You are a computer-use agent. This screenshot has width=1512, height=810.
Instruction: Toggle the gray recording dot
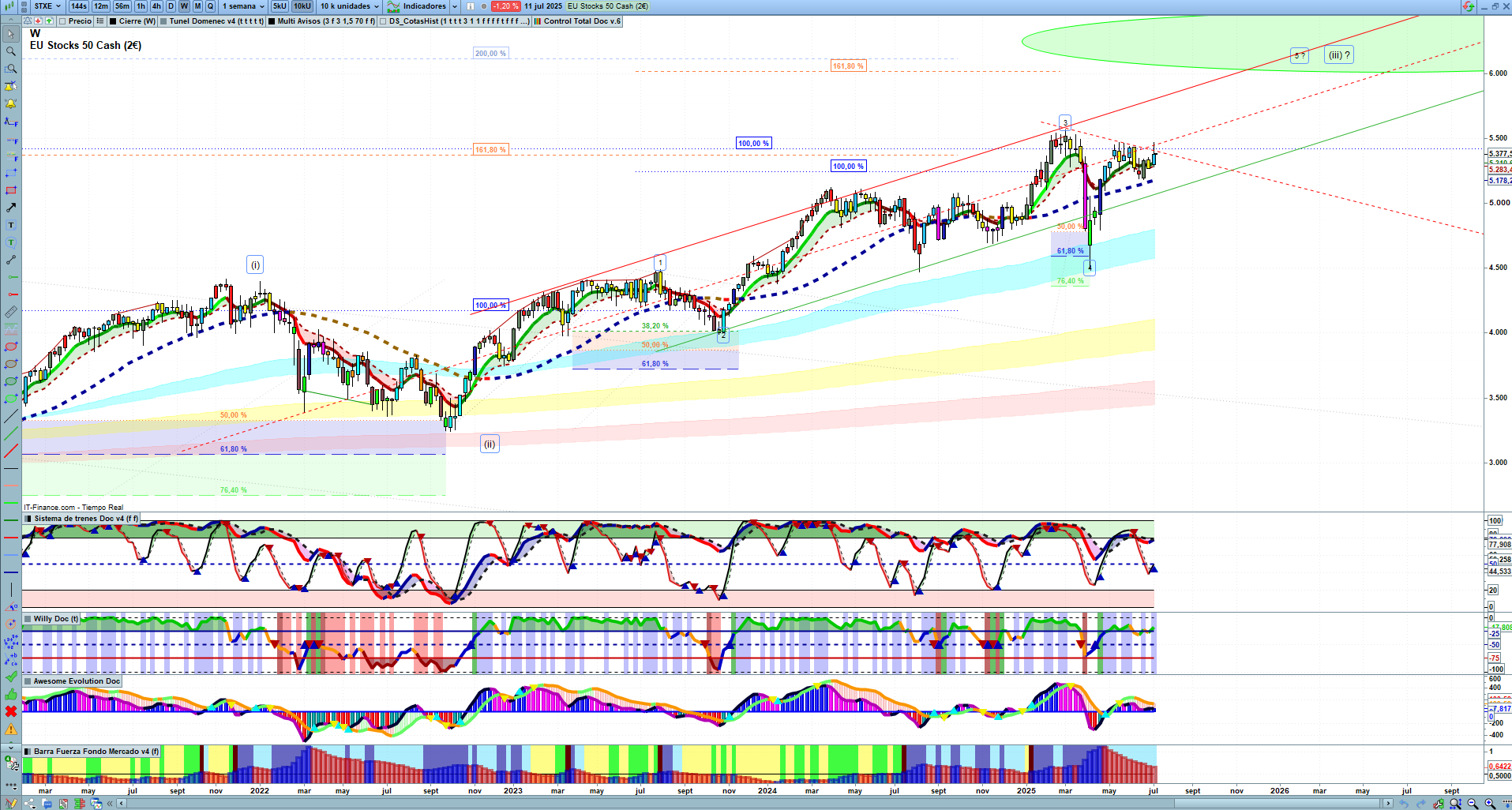484,6
